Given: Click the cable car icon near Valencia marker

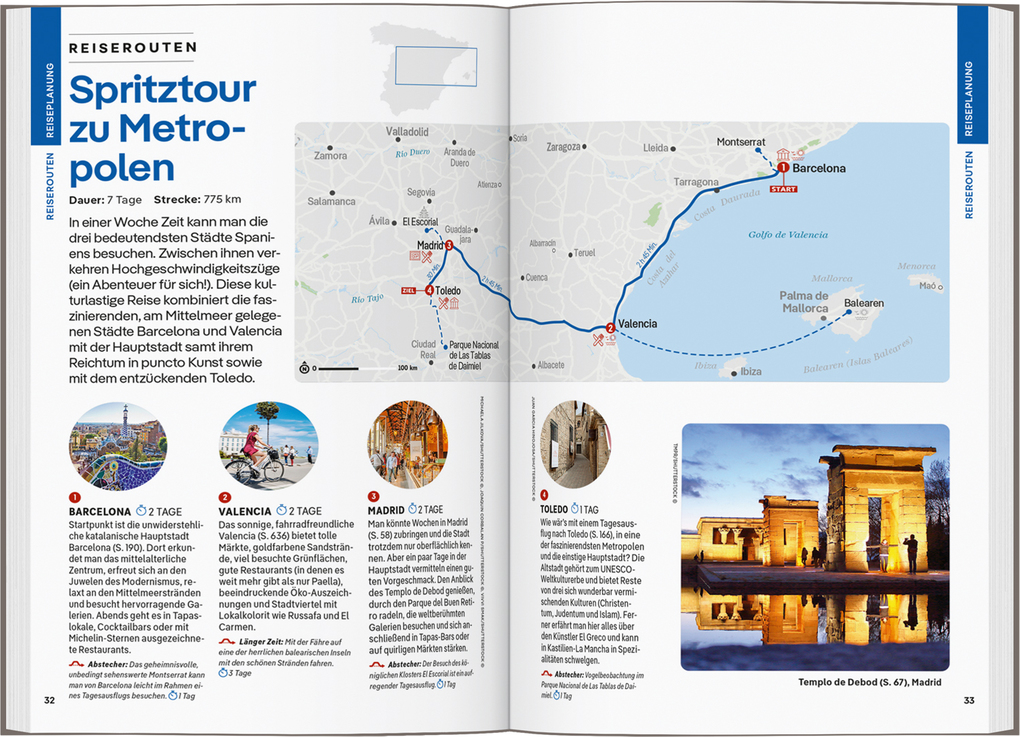Looking at the screenshot, I should click(610, 340).
